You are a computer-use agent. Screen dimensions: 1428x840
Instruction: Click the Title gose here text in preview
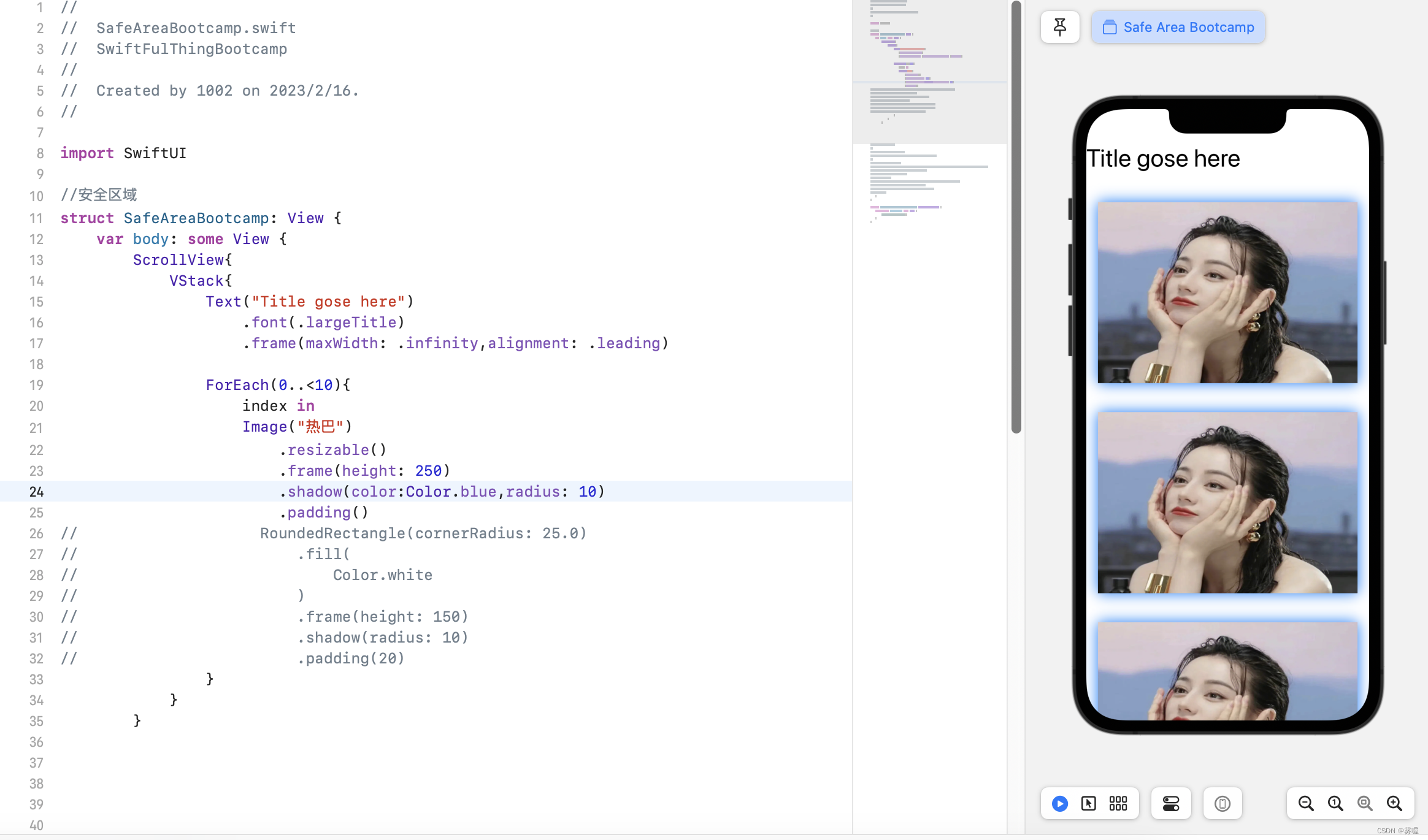1163,159
